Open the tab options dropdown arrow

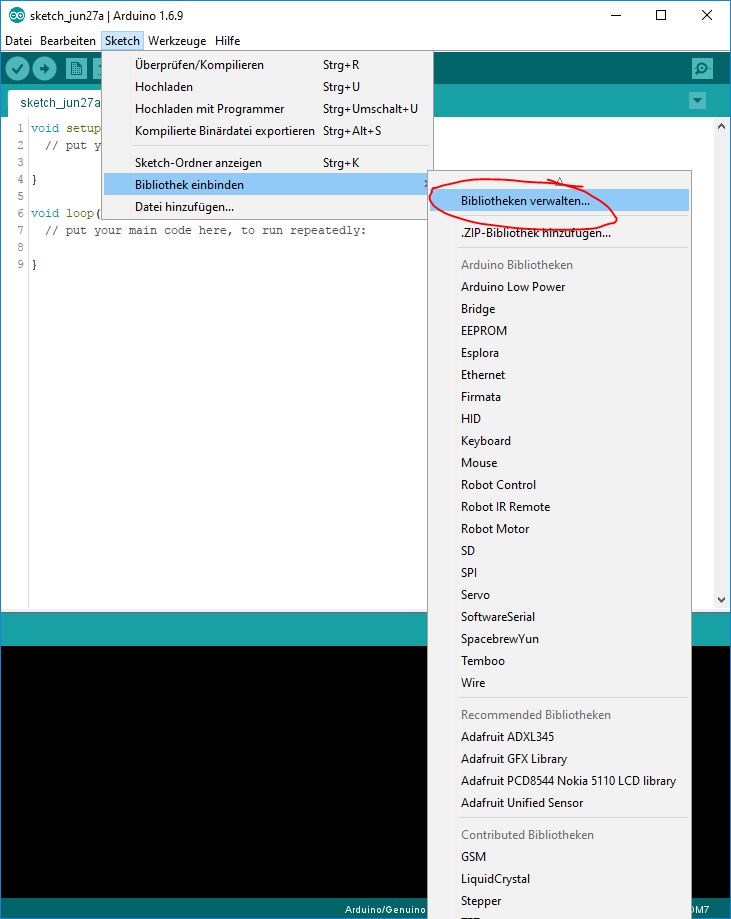point(697,101)
